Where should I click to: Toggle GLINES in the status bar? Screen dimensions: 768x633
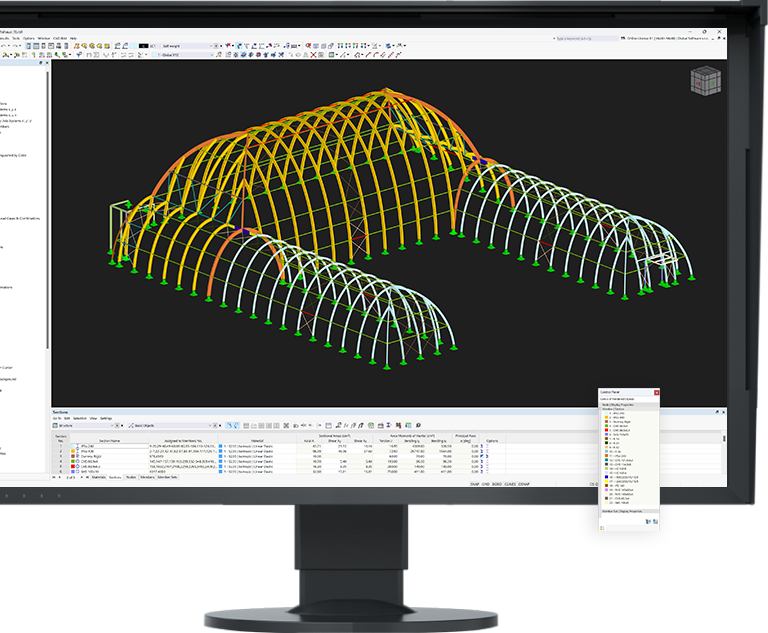pos(510,484)
